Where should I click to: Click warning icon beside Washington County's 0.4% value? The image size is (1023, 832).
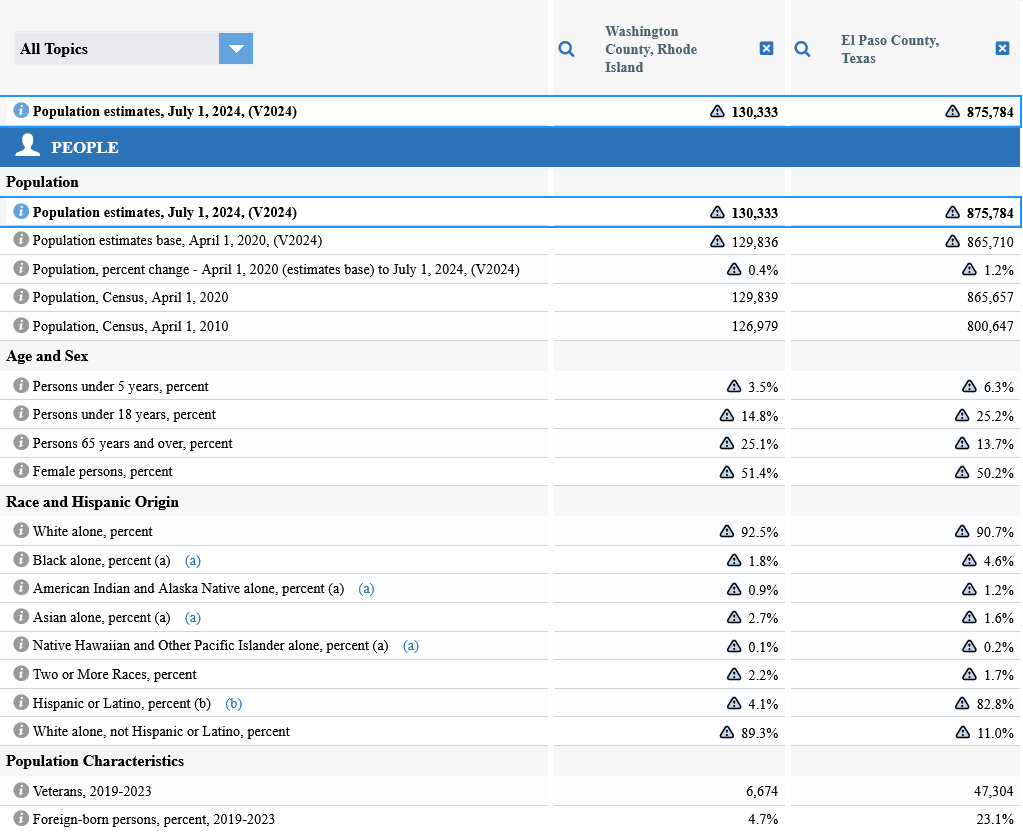coord(734,270)
